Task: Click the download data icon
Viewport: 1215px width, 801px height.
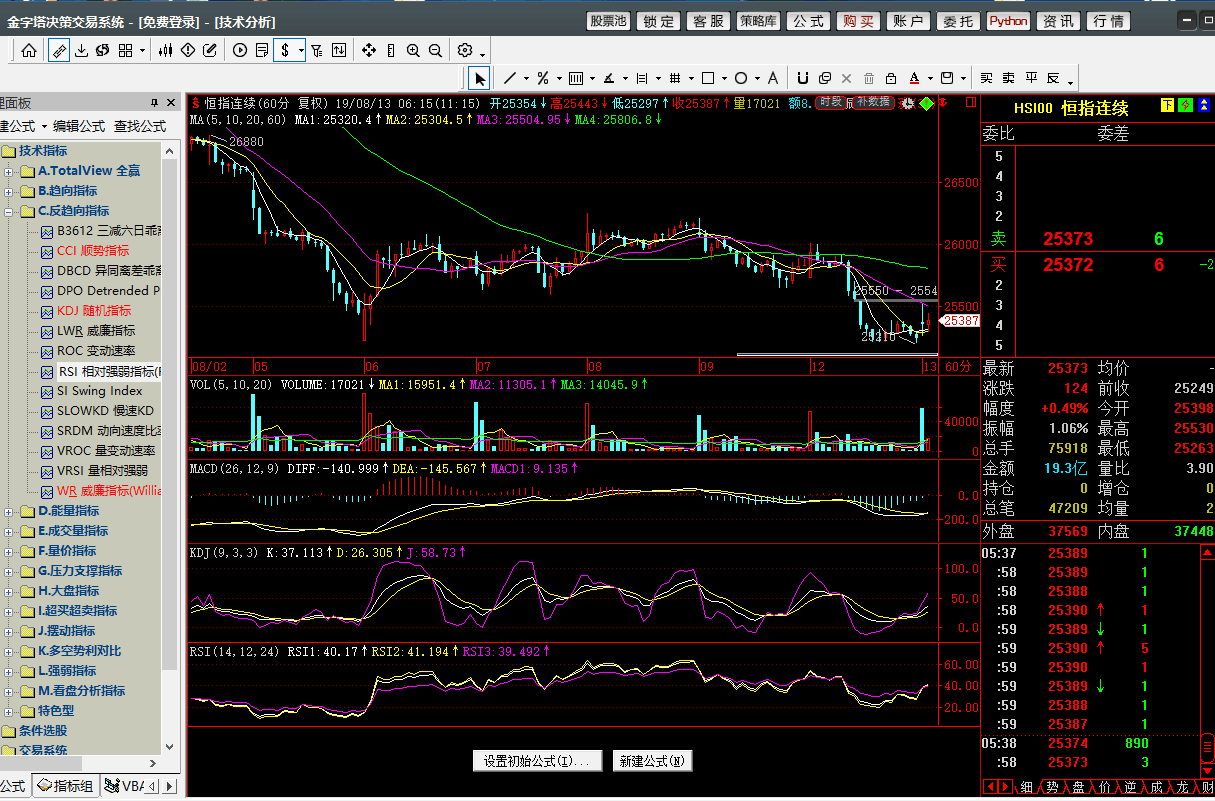Action: [x=82, y=50]
